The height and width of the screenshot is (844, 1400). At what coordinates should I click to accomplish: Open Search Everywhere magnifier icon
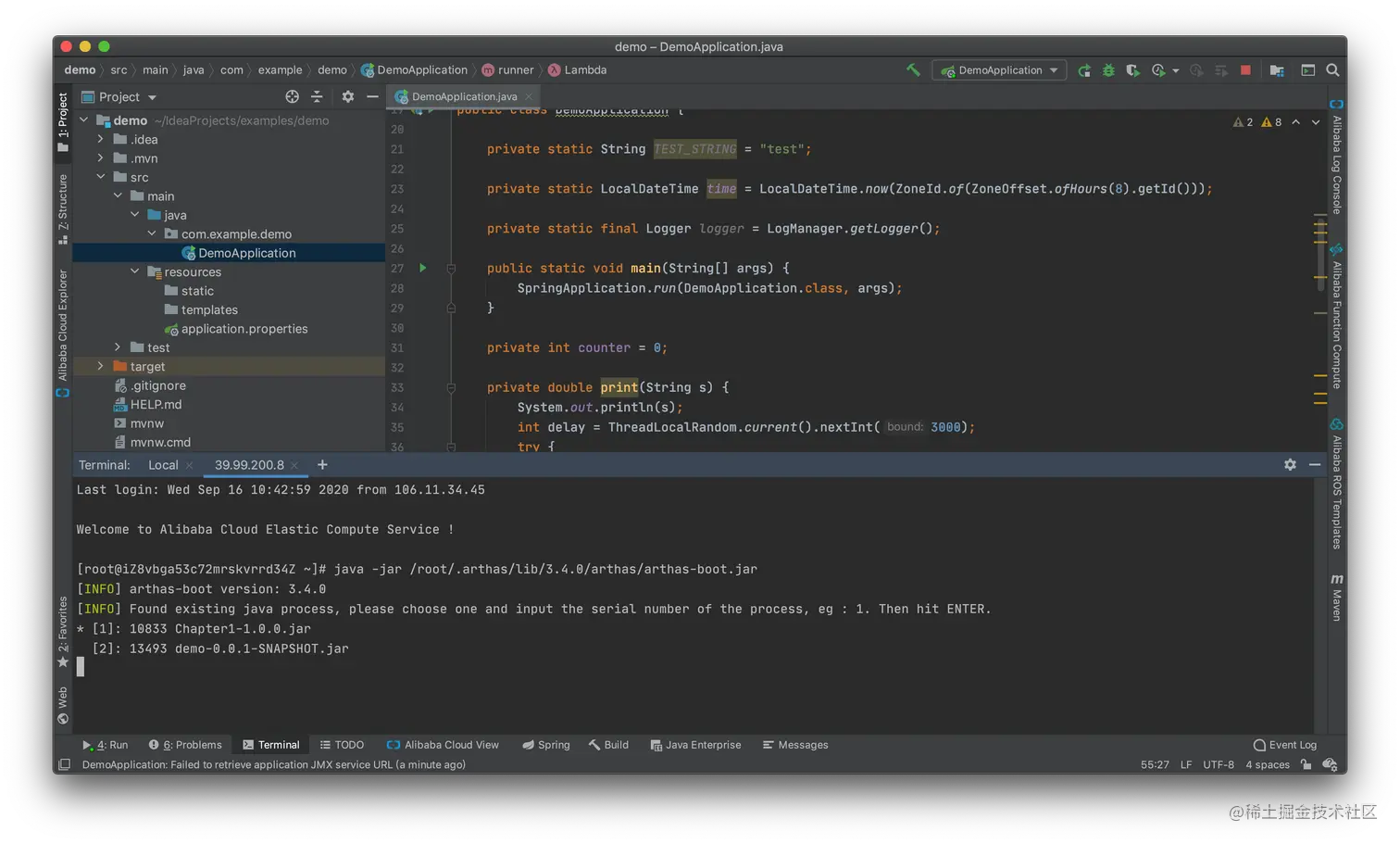tap(1332, 70)
